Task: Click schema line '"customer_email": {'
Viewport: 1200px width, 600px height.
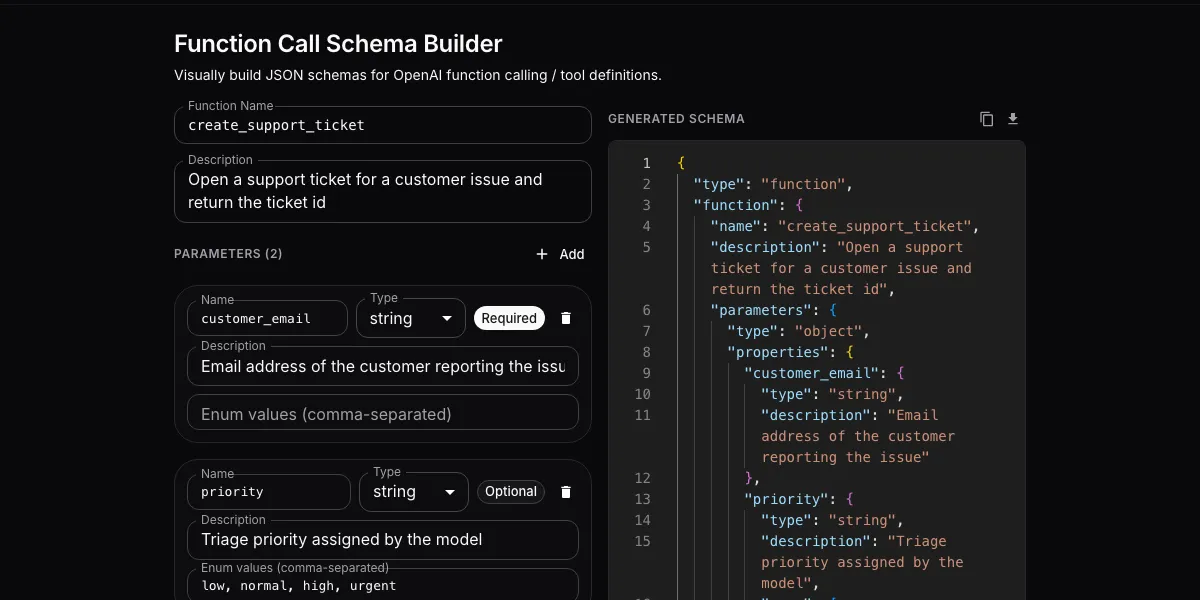Action: click(x=824, y=373)
